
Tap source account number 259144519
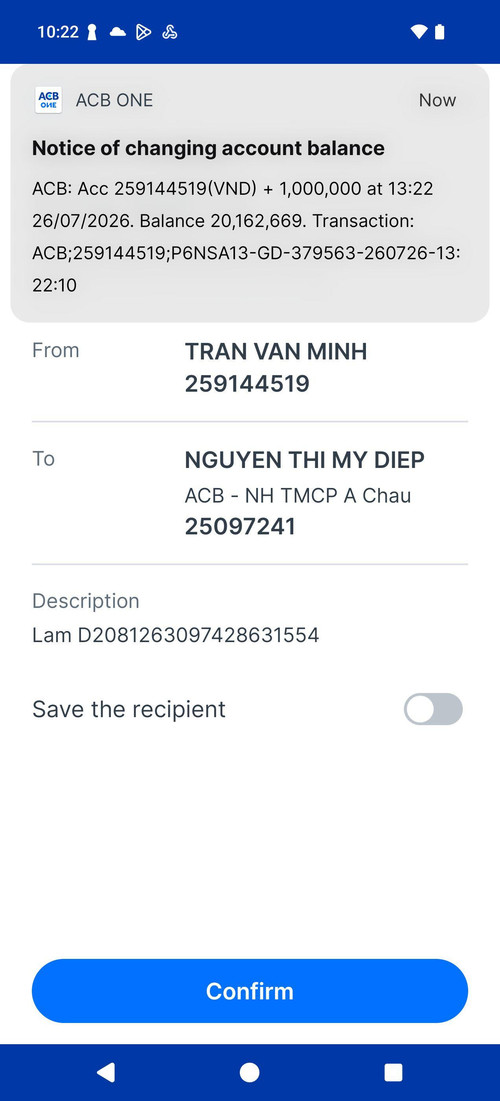click(247, 383)
